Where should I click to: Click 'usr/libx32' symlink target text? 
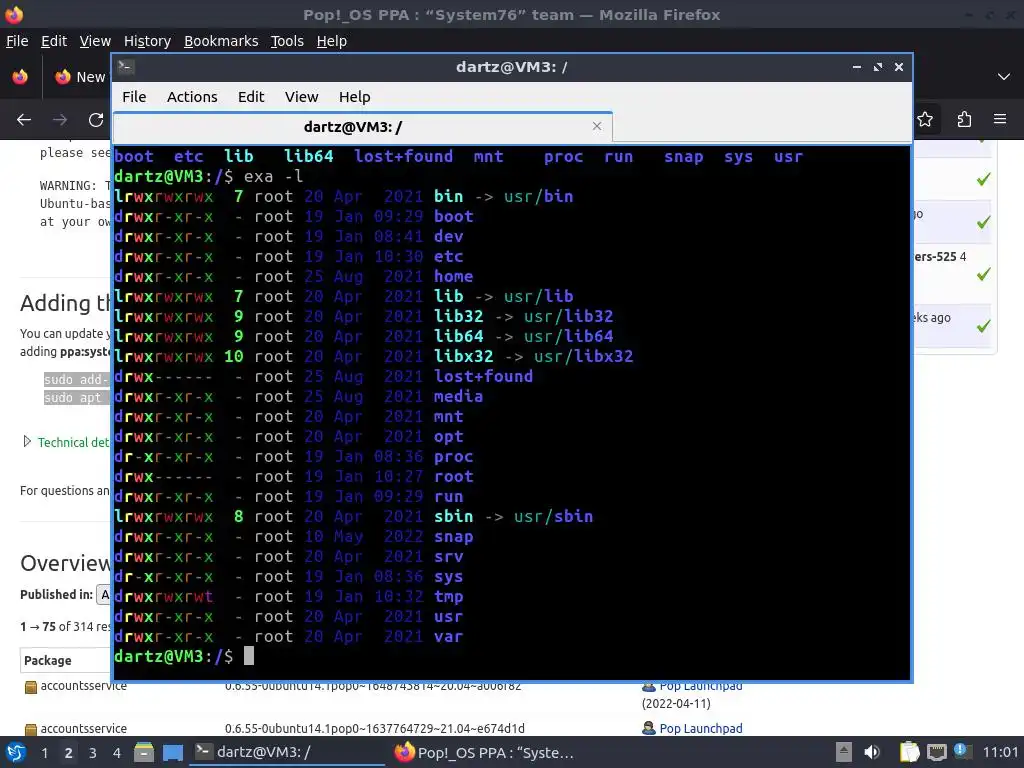[583, 357]
